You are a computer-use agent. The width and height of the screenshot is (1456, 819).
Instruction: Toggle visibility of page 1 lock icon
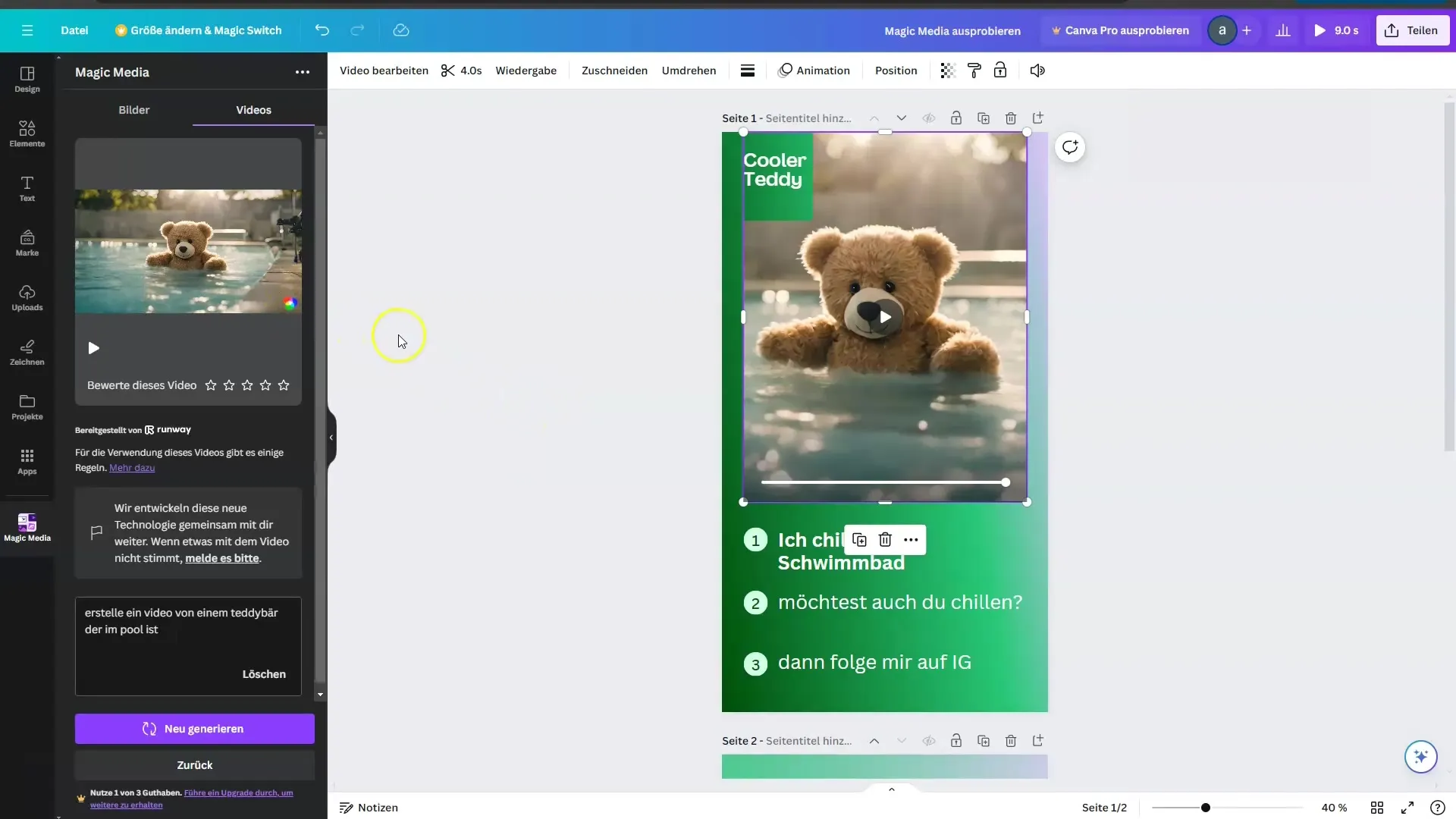[955, 118]
